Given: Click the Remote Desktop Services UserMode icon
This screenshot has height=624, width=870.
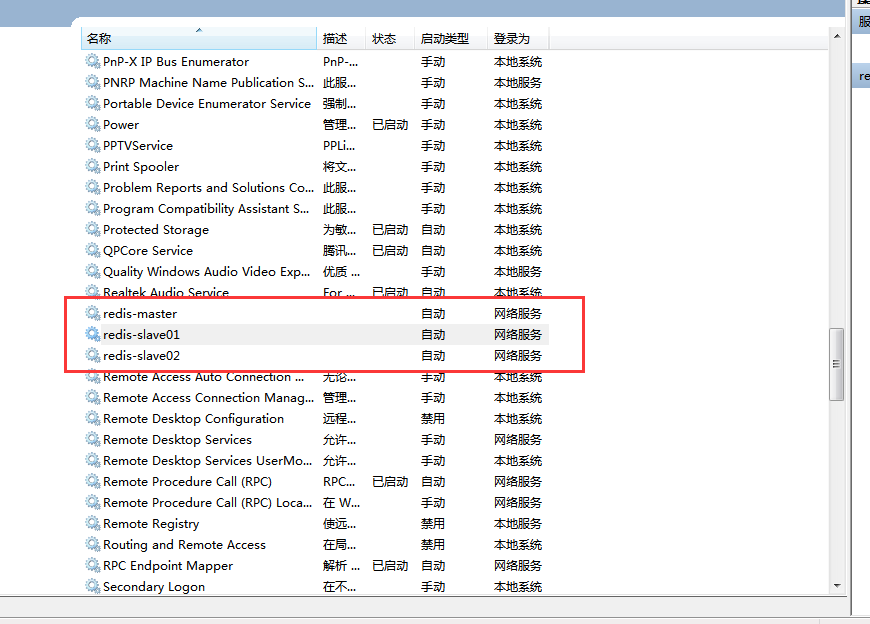Looking at the screenshot, I should pyautogui.click(x=93, y=460).
